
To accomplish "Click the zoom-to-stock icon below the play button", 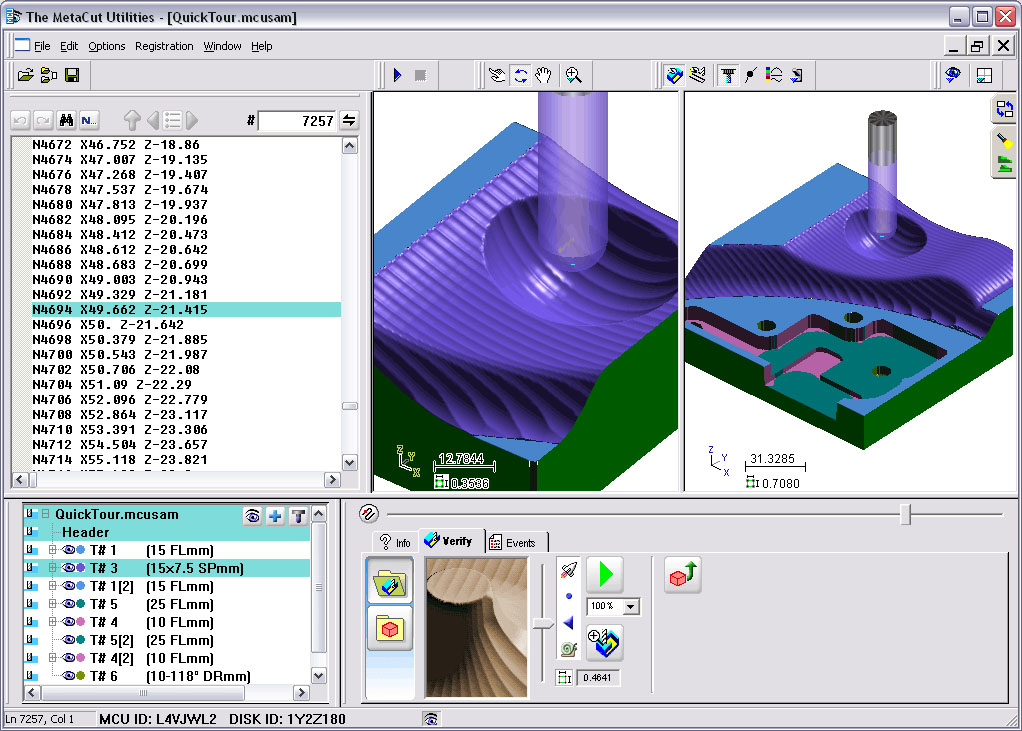I will point(604,643).
